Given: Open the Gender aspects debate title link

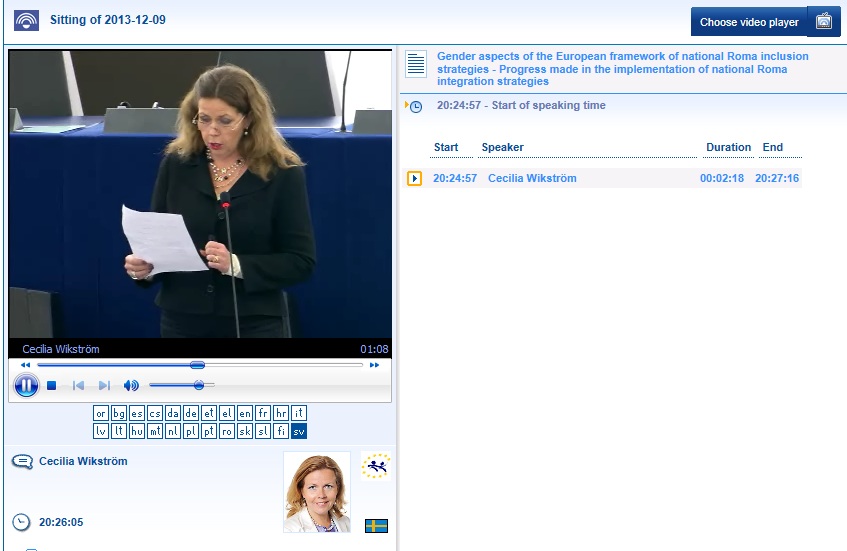Looking at the screenshot, I should tap(621, 69).
